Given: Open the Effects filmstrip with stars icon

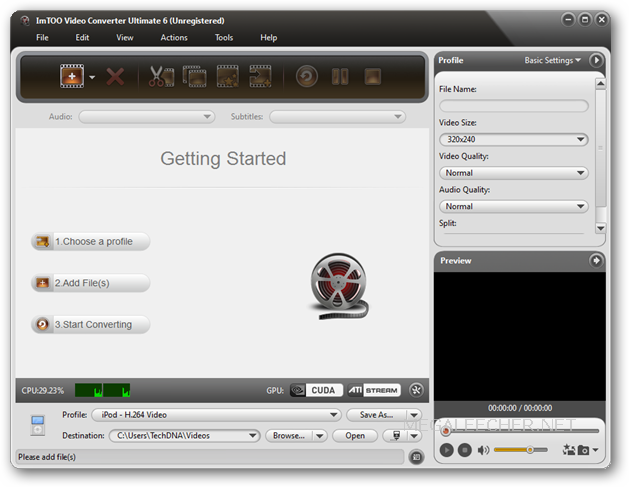Looking at the screenshot, I should tap(227, 76).
